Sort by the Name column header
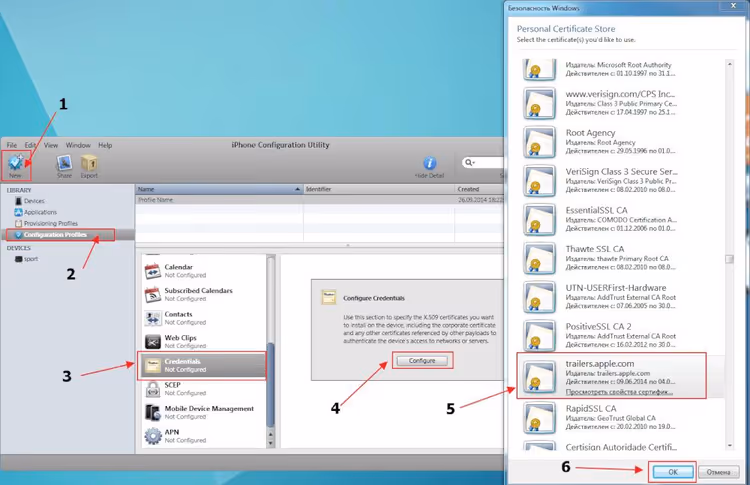The image size is (750, 485). click(x=219, y=189)
